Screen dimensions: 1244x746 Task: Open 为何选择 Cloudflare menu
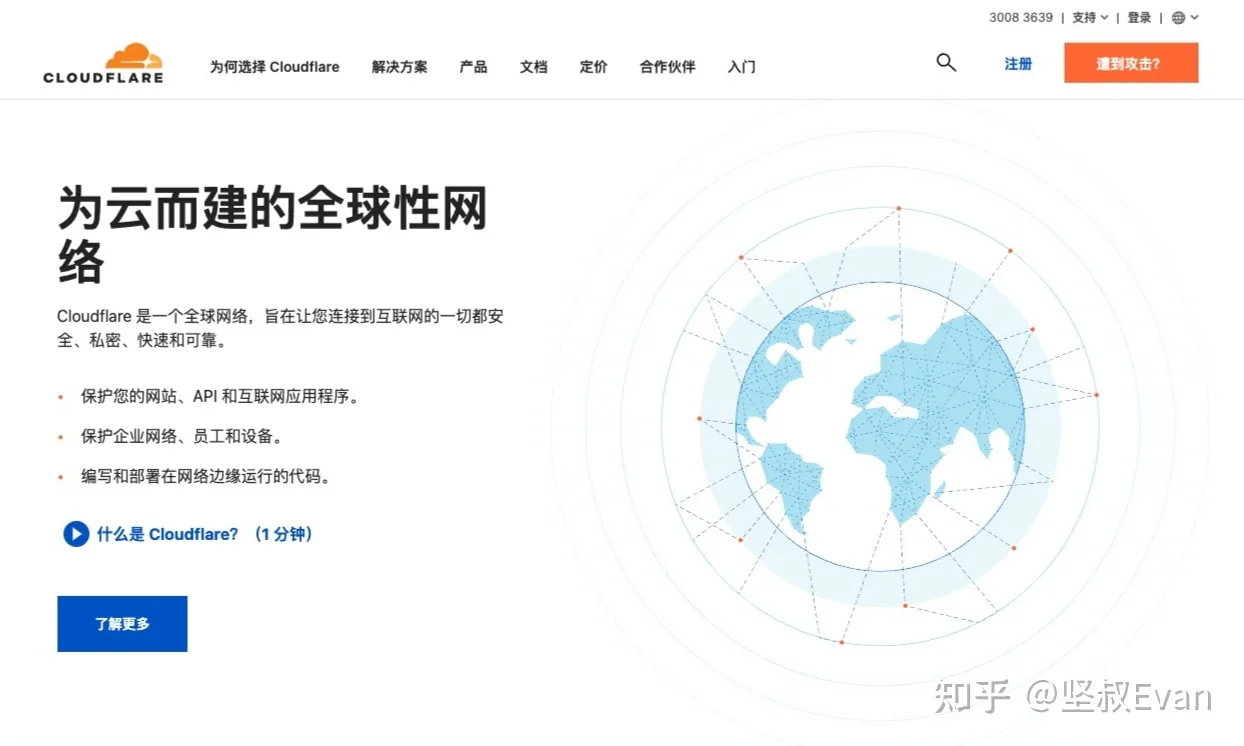point(274,67)
